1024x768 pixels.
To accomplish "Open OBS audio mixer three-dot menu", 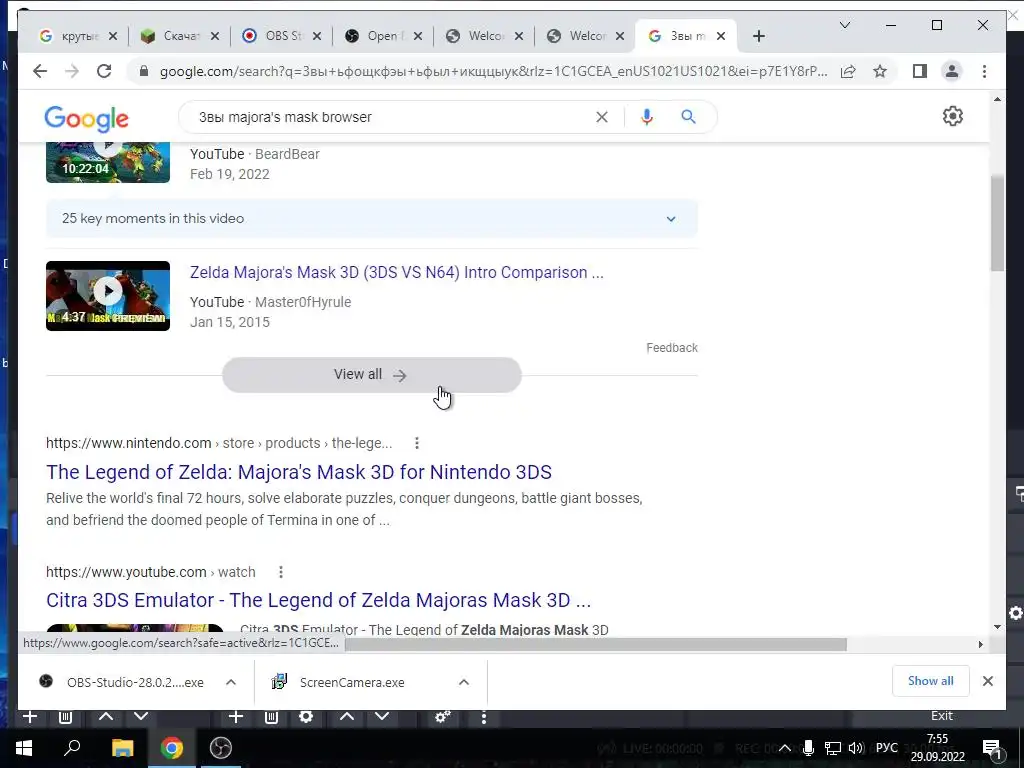I will click(x=484, y=717).
